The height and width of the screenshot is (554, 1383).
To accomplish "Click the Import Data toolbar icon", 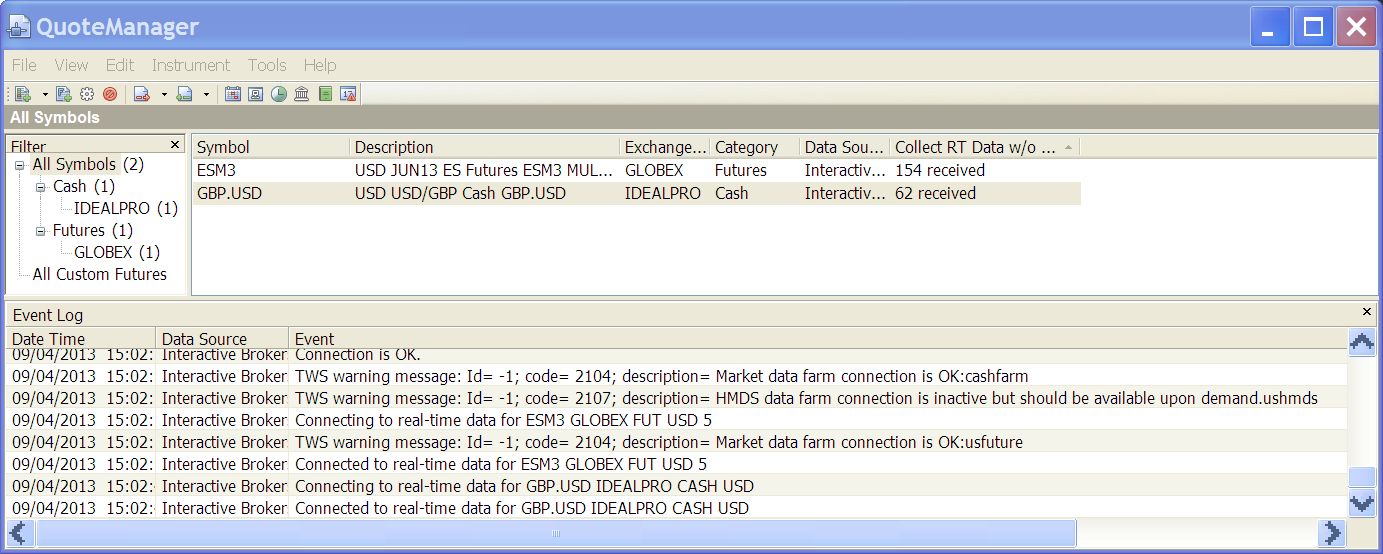I will 184,94.
